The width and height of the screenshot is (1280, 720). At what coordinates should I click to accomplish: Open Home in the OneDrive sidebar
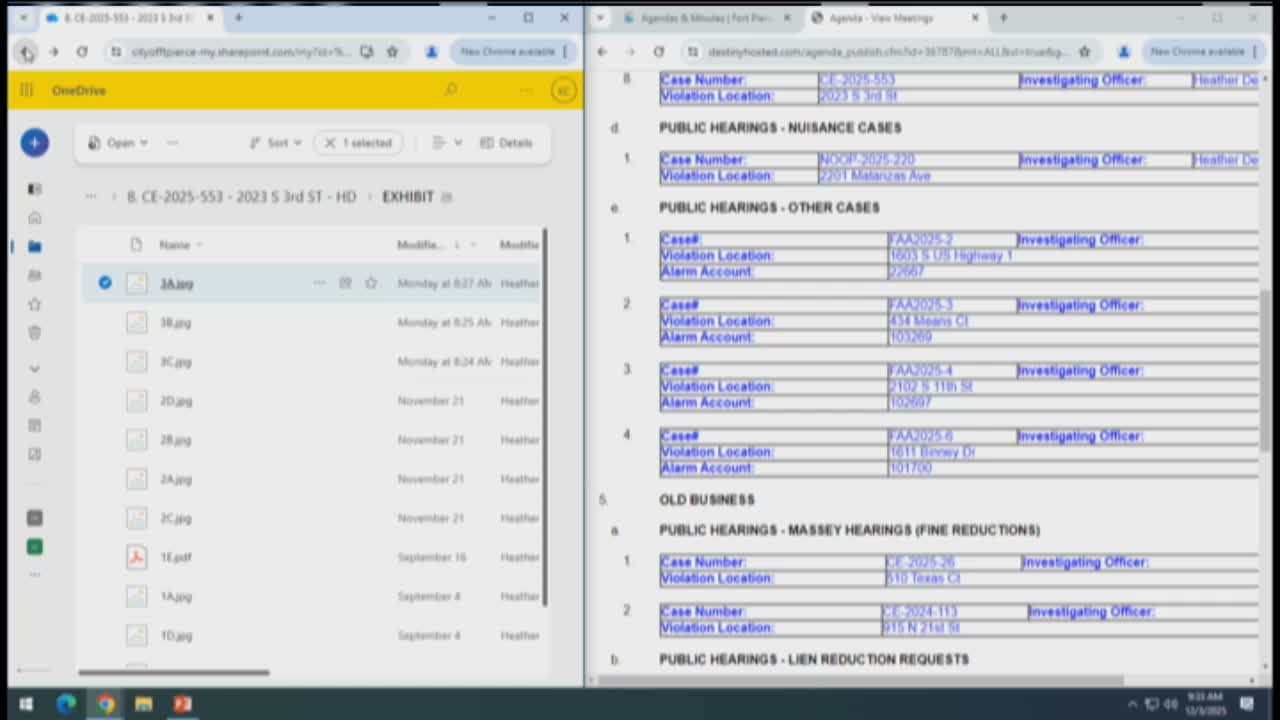[x=35, y=218]
